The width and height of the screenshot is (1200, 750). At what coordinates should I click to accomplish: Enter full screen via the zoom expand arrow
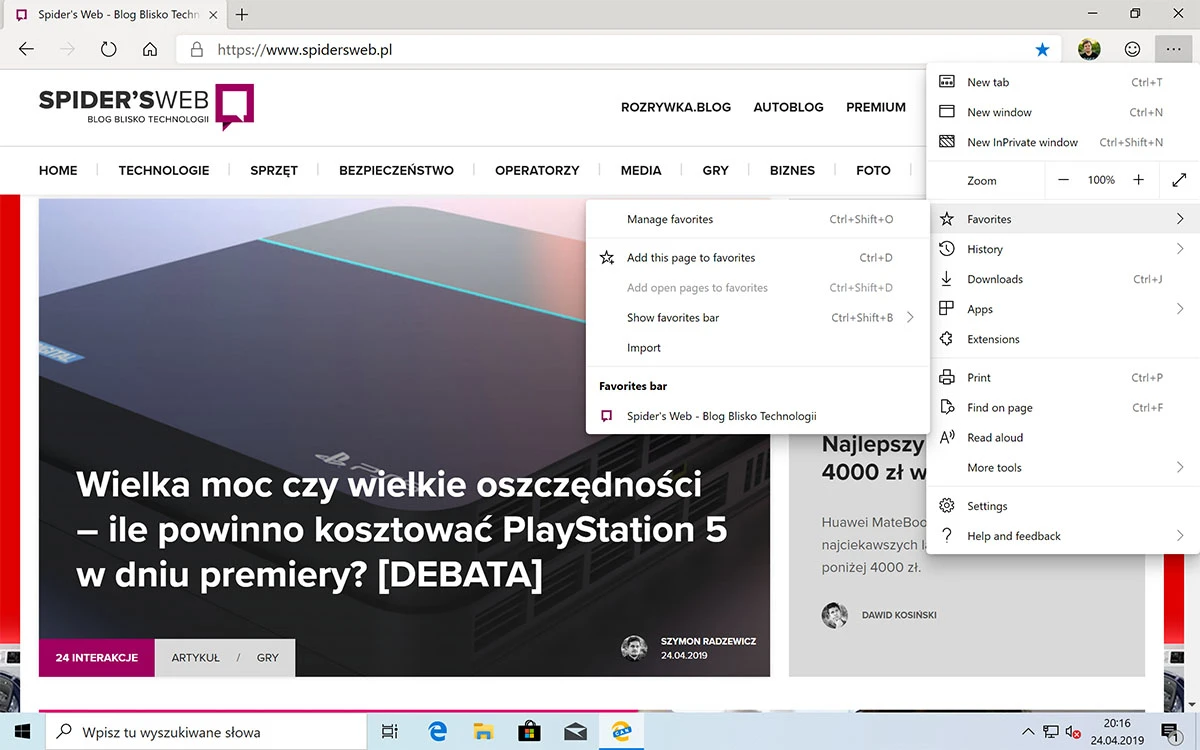tap(1179, 180)
